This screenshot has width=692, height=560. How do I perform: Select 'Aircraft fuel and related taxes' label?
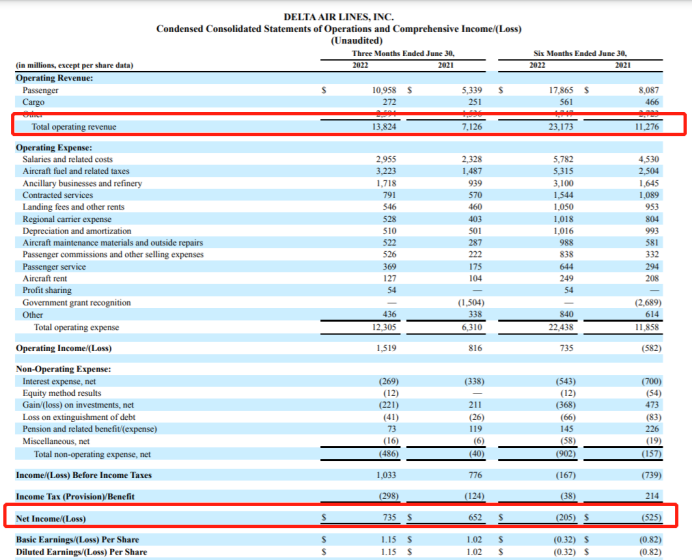click(76, 171)
